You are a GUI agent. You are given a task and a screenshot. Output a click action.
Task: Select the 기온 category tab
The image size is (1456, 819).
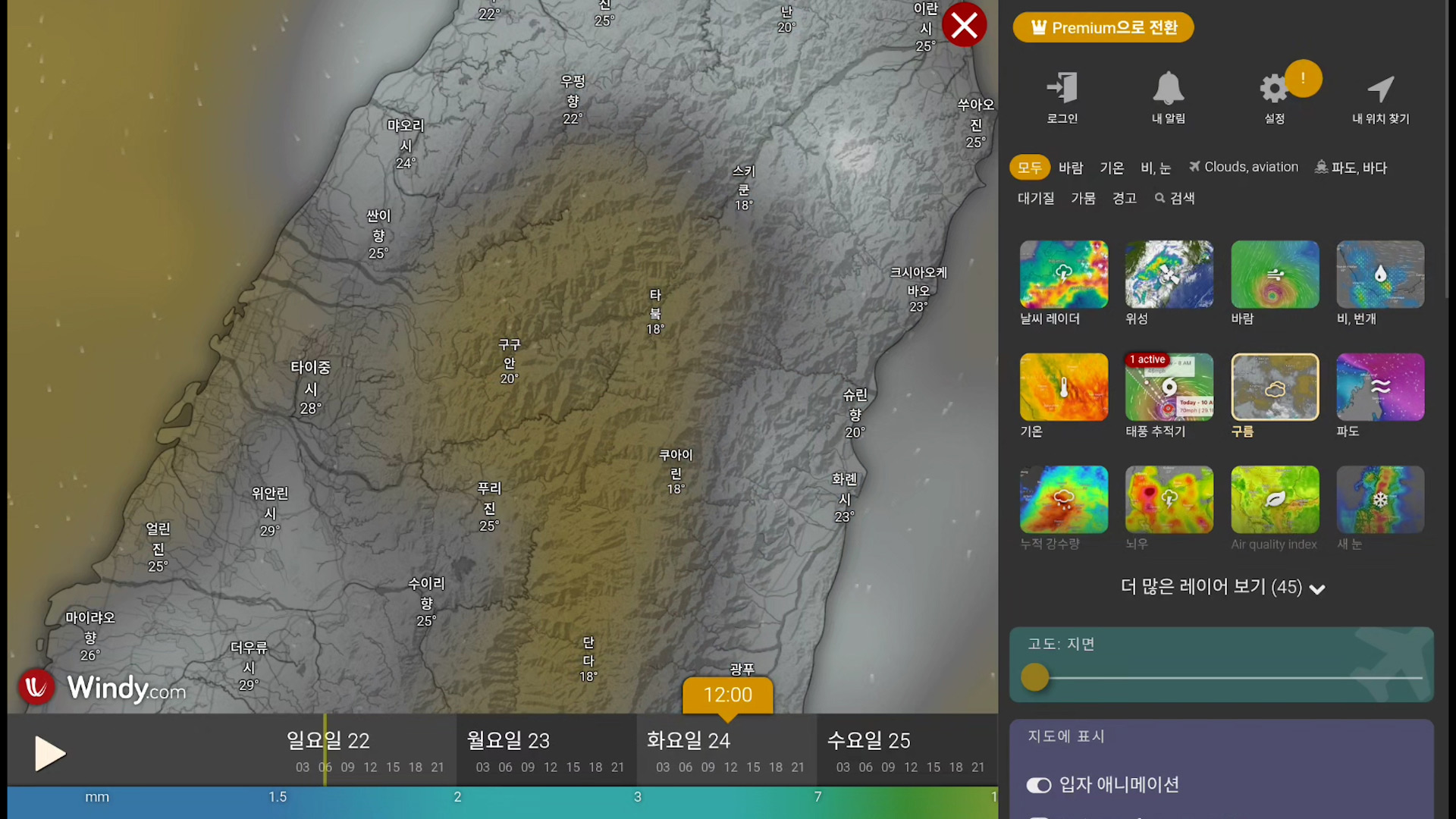[1112, 168]
